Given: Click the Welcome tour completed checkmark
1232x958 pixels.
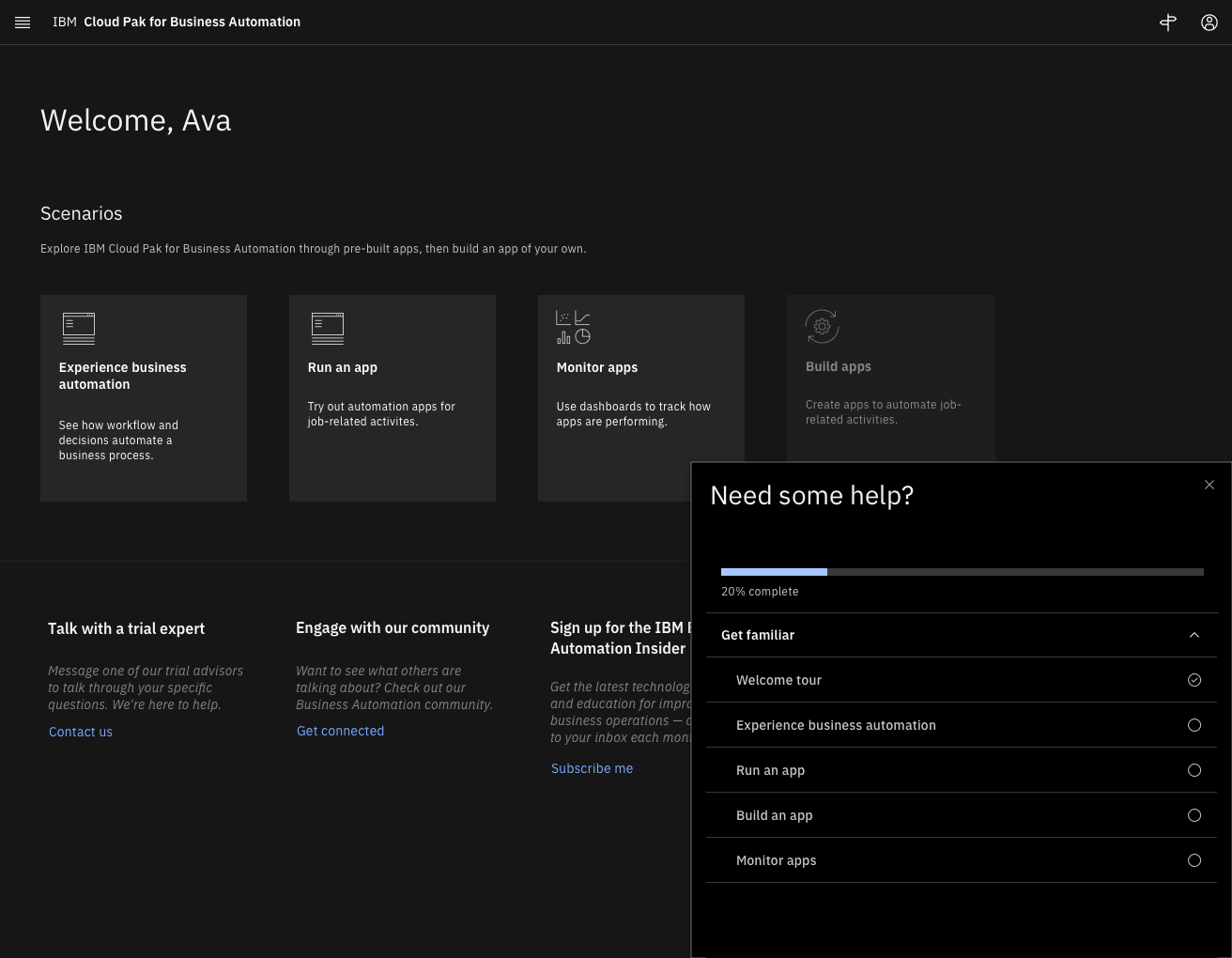Looking at the screenshot, I should 1194,680.
